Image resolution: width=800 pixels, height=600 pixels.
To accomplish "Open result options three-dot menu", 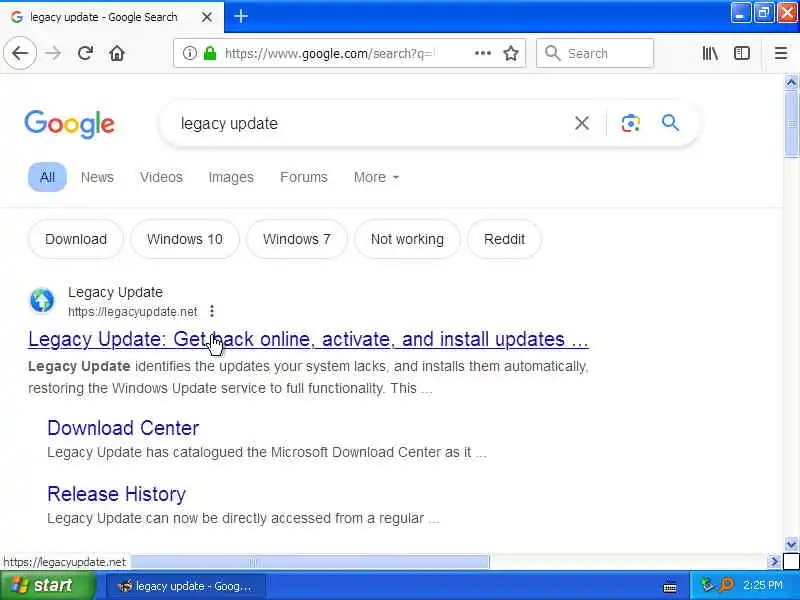I will (x=212, y=311).
